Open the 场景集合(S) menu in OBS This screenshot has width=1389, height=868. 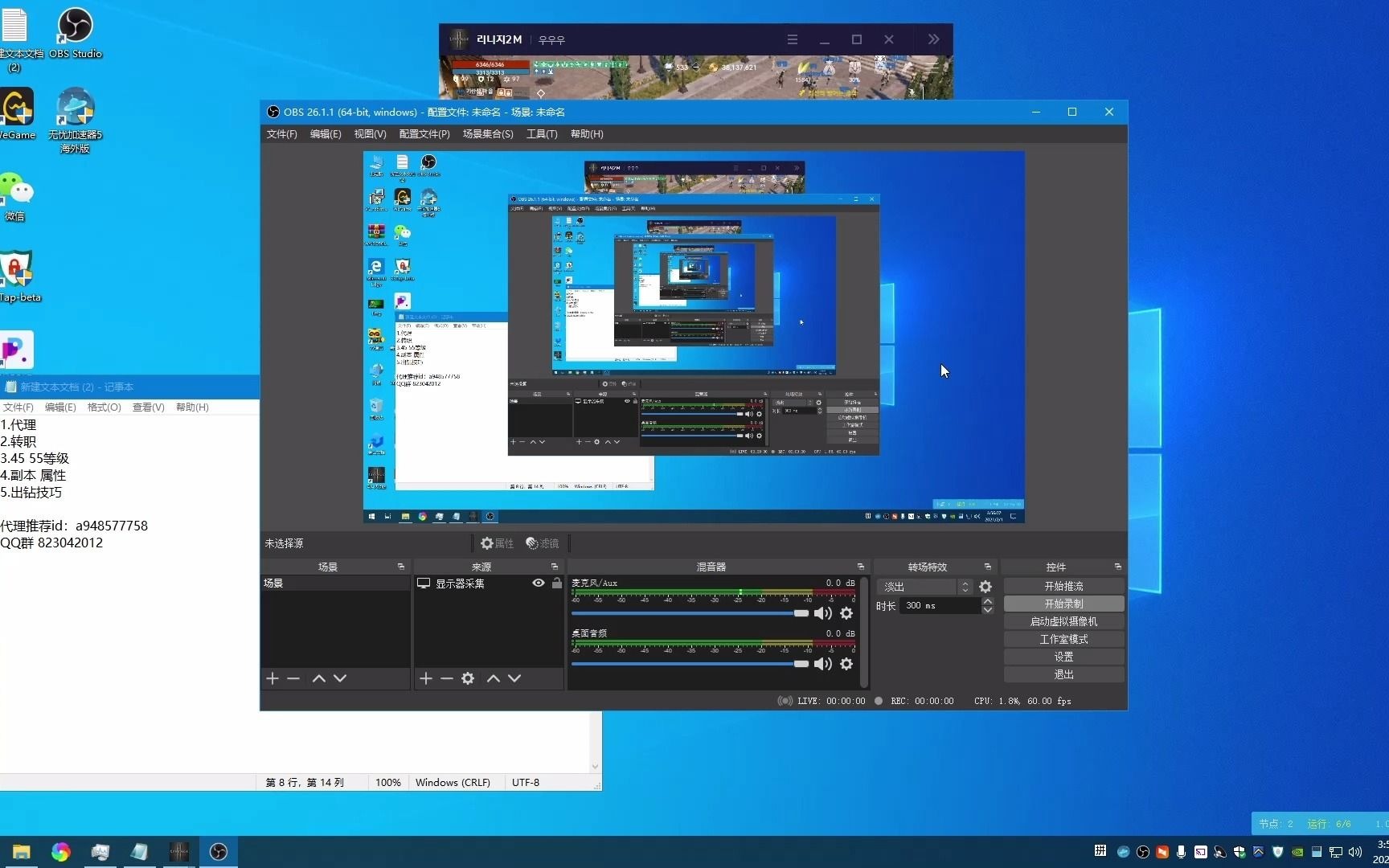(x=488, y=134)
